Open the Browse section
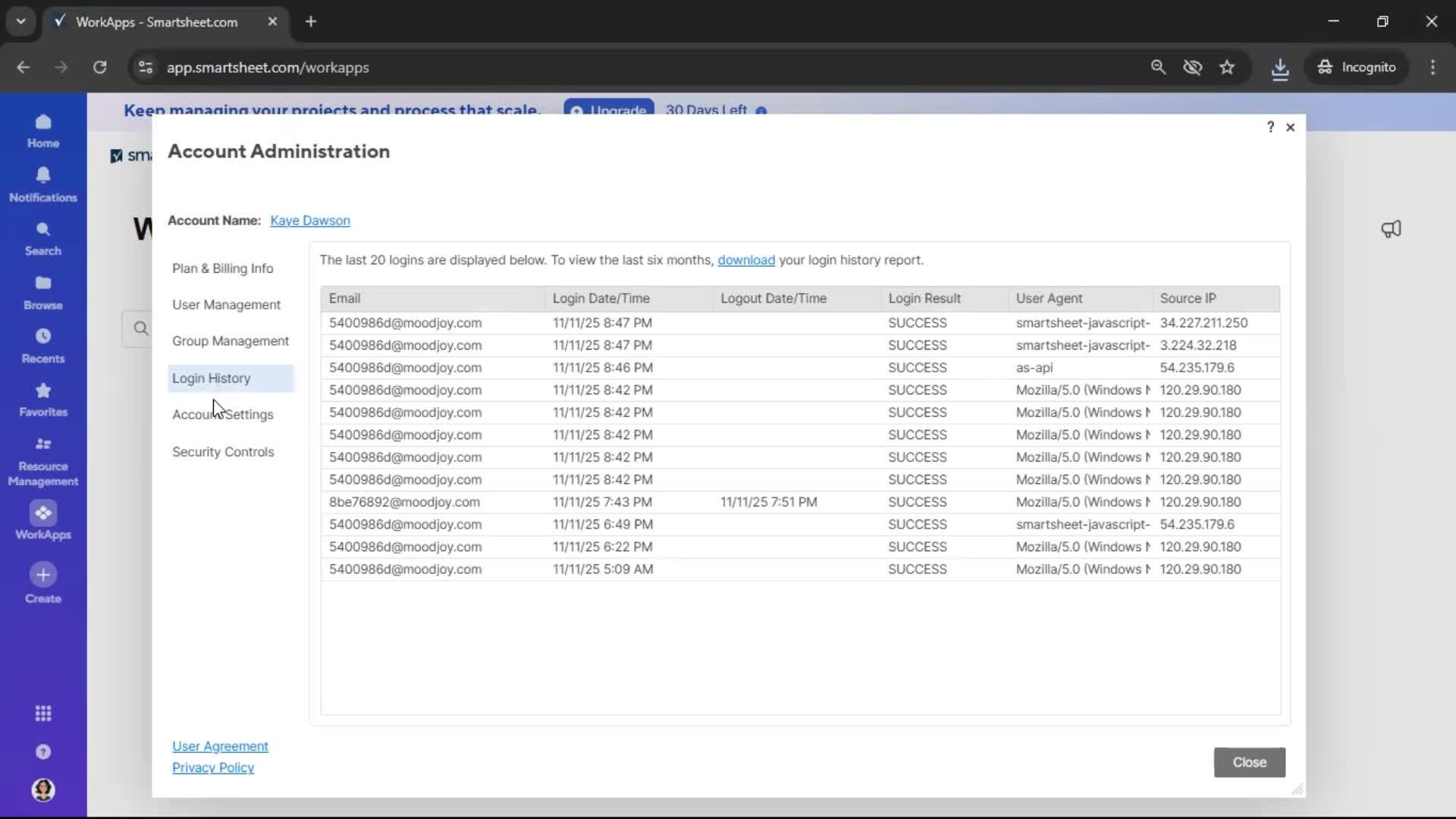 coord(43,291)
